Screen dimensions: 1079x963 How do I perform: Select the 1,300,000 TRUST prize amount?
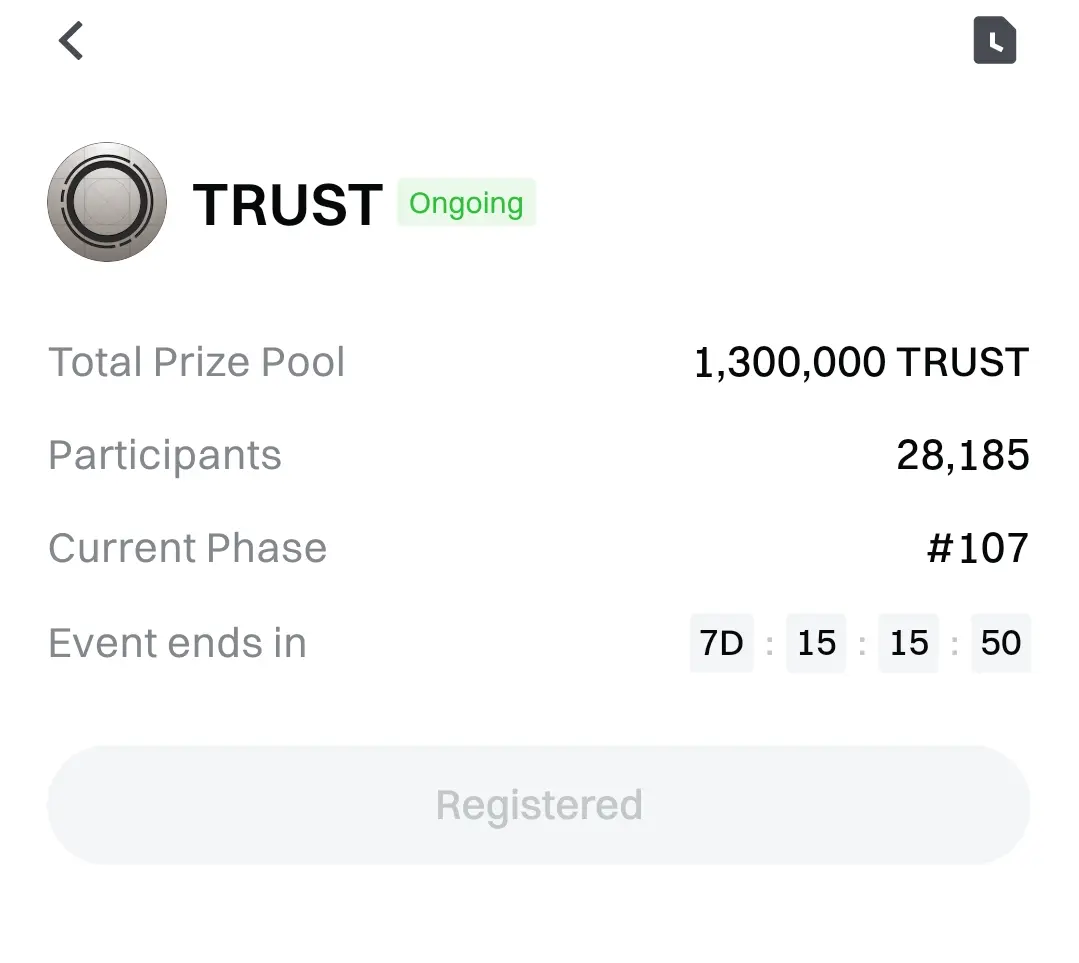(x=861, y=362)
